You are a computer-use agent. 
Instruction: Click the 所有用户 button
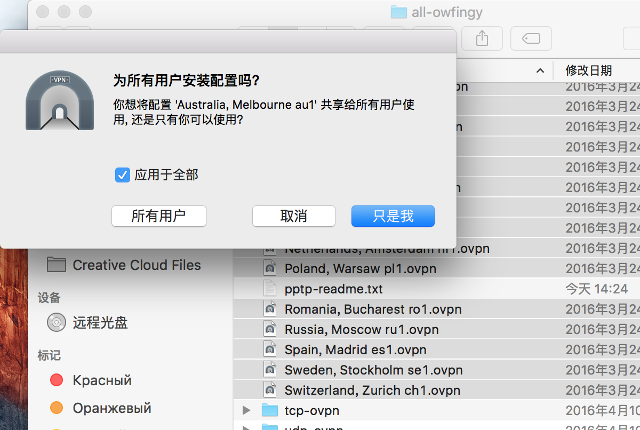(159, 216)
